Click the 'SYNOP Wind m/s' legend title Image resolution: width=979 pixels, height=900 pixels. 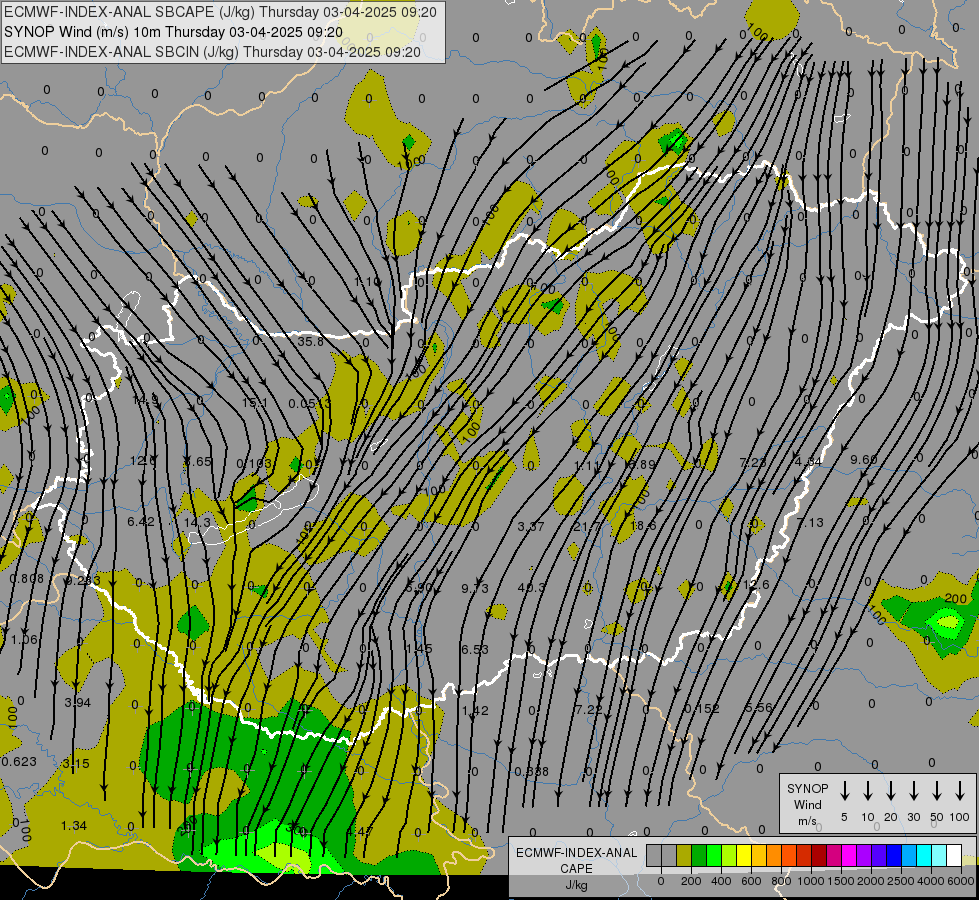point(807,804)
